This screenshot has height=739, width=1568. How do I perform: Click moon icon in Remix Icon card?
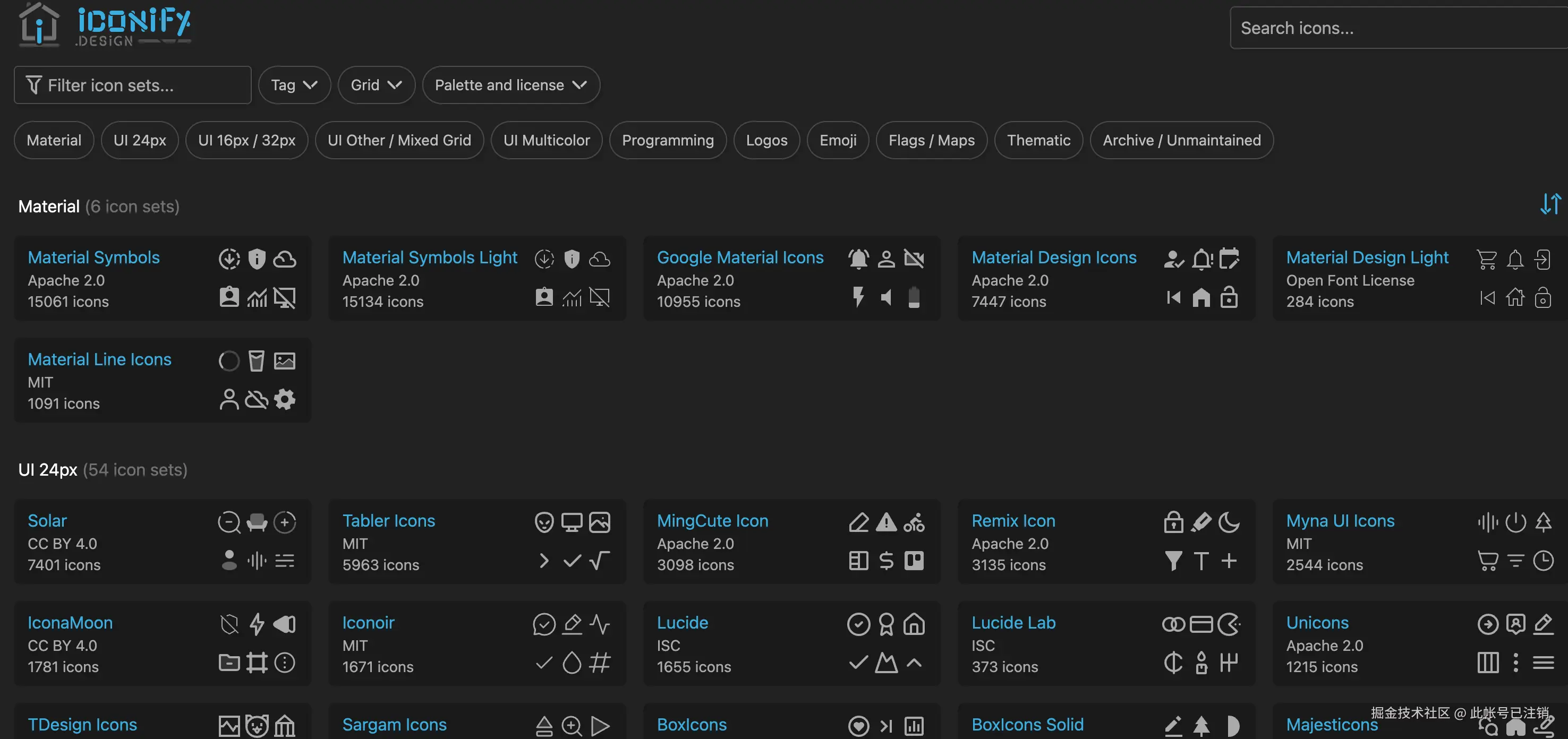(1229, 522)
